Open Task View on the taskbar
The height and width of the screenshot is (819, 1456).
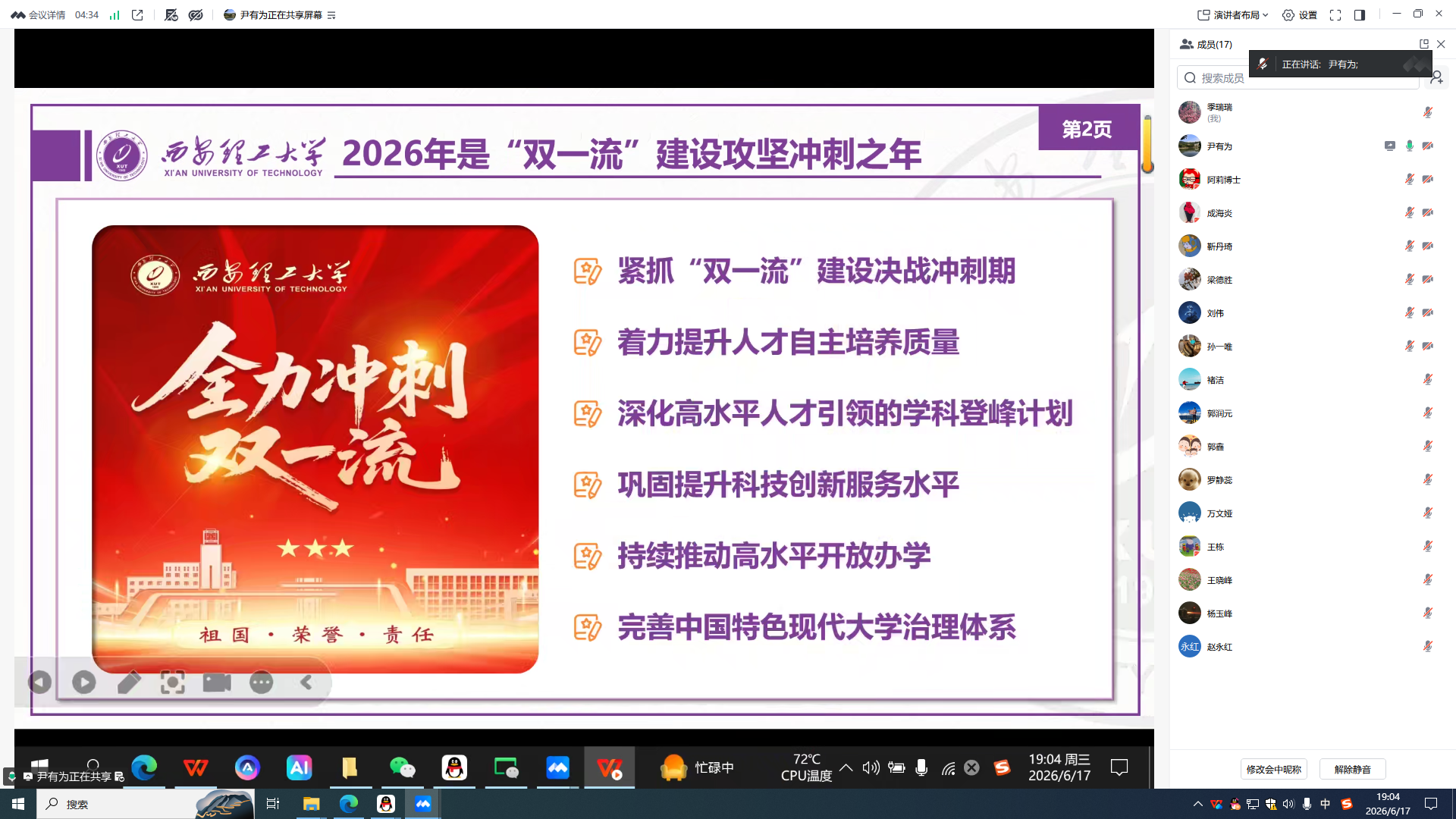(273, 804)
